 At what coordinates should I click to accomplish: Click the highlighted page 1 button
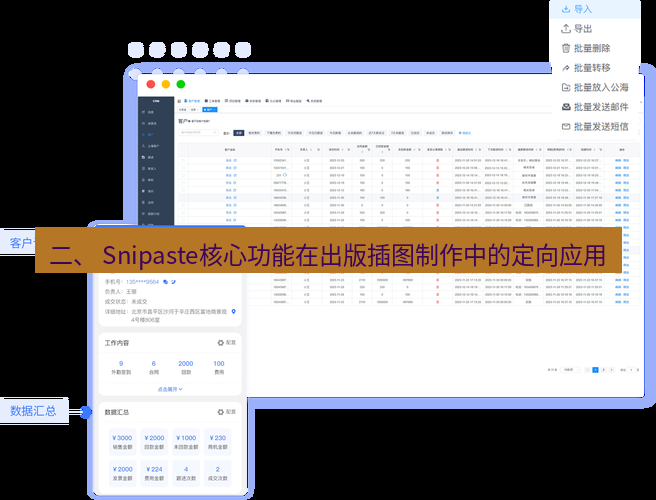(595, 370)
